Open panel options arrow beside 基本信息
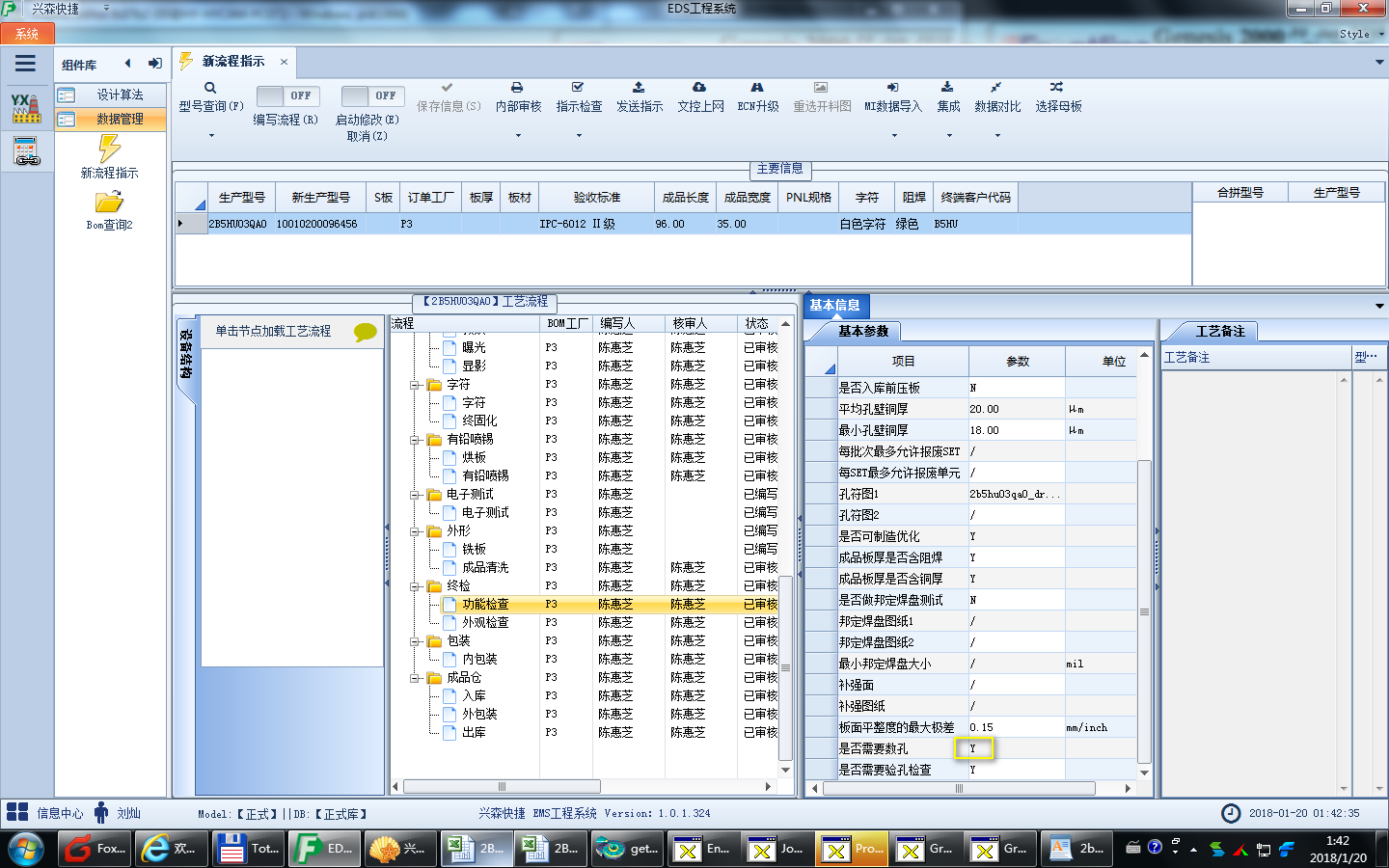The image size is (1389, 868). tap(1379, 306)
